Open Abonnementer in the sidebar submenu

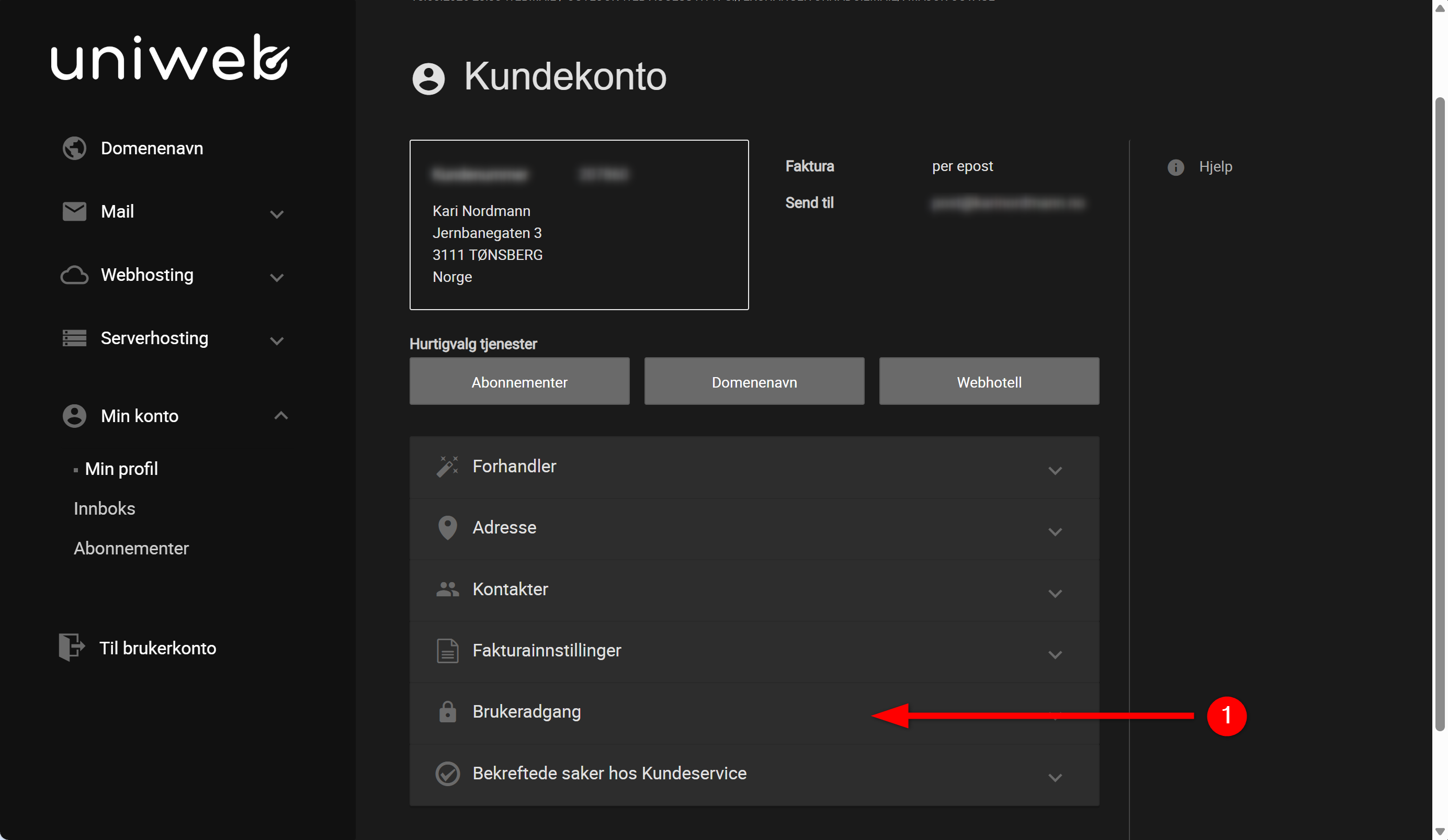(131, 548)
